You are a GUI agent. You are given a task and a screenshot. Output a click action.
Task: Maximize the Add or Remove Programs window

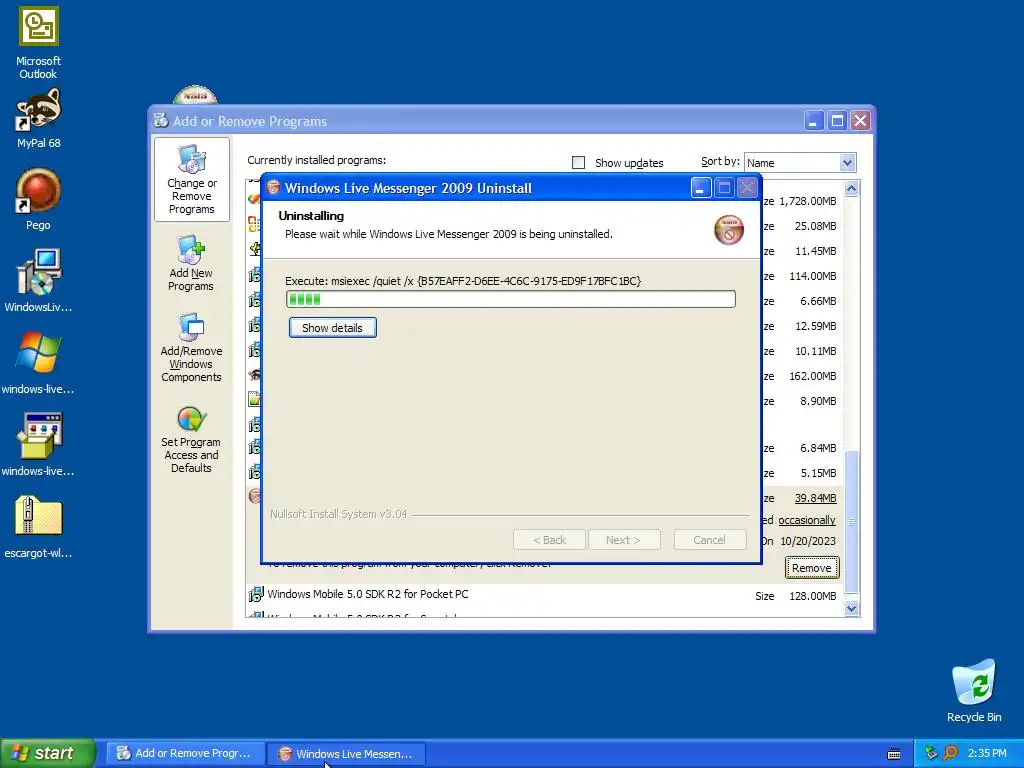[837, 121]
